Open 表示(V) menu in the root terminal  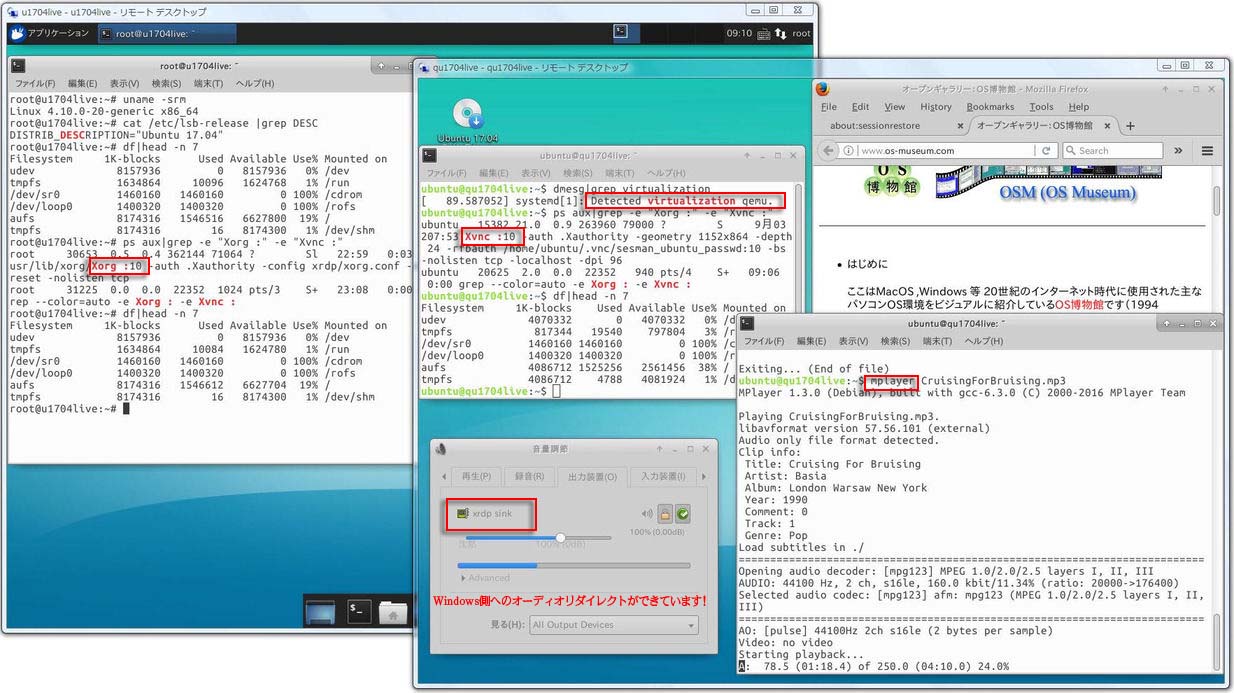click(124, 83)
